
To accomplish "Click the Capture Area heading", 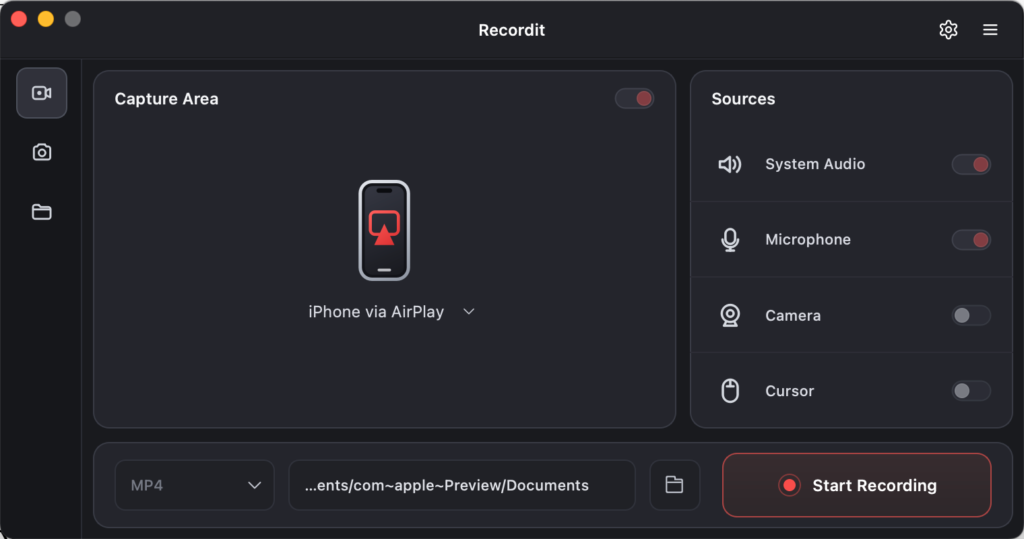I will click(167, 99).
